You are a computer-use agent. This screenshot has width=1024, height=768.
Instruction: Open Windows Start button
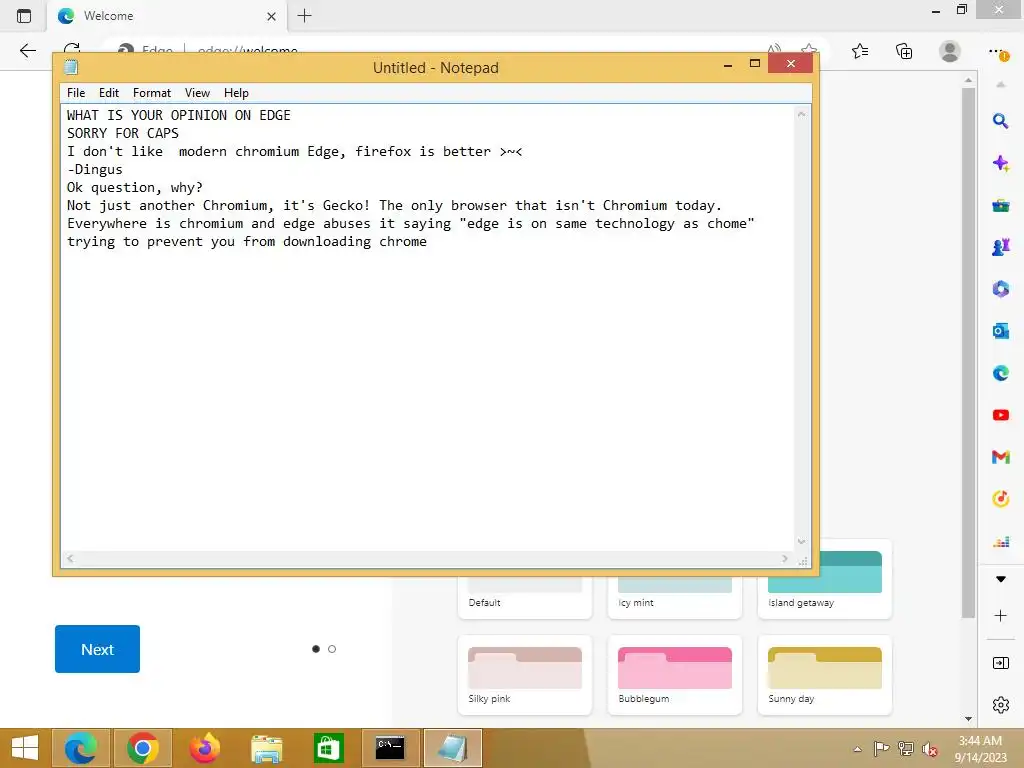click(x=25, y=748)
